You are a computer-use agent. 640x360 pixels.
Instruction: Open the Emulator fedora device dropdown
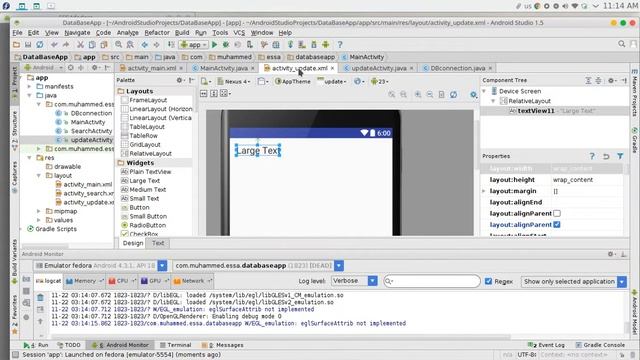[x=100, y=266]
